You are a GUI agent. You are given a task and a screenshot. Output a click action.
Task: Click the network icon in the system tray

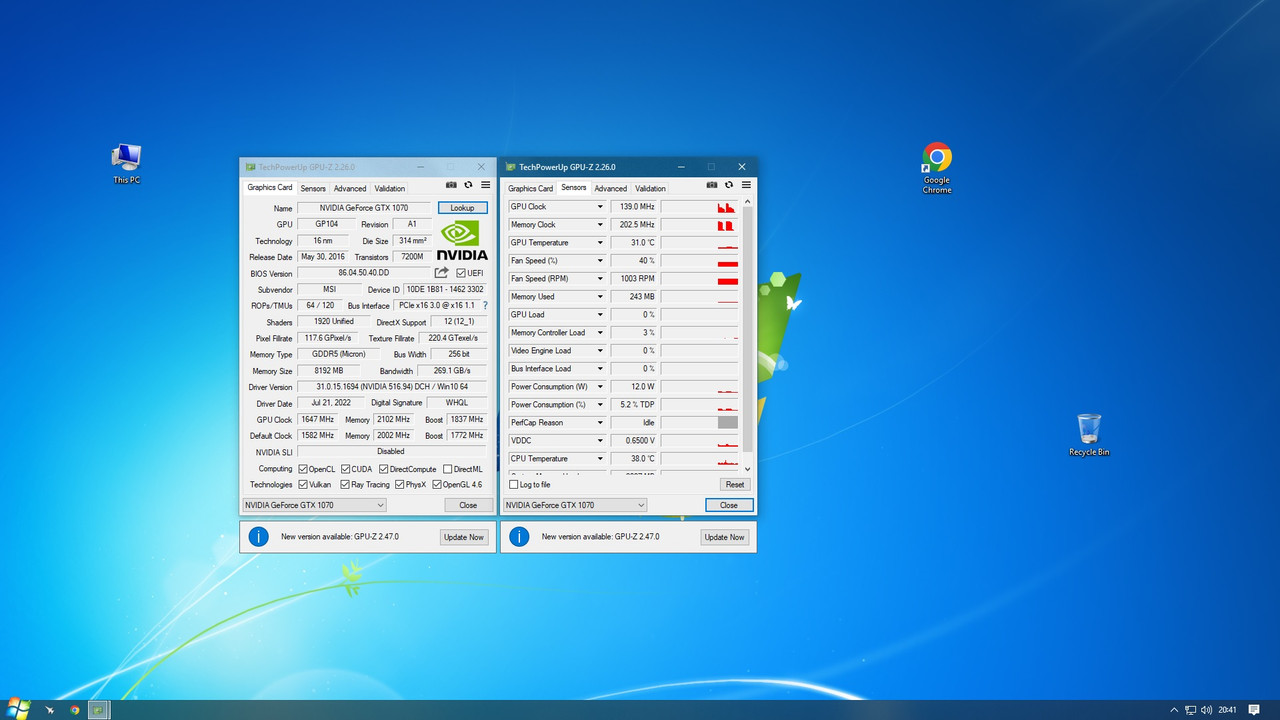click(x=1189, y=710)
